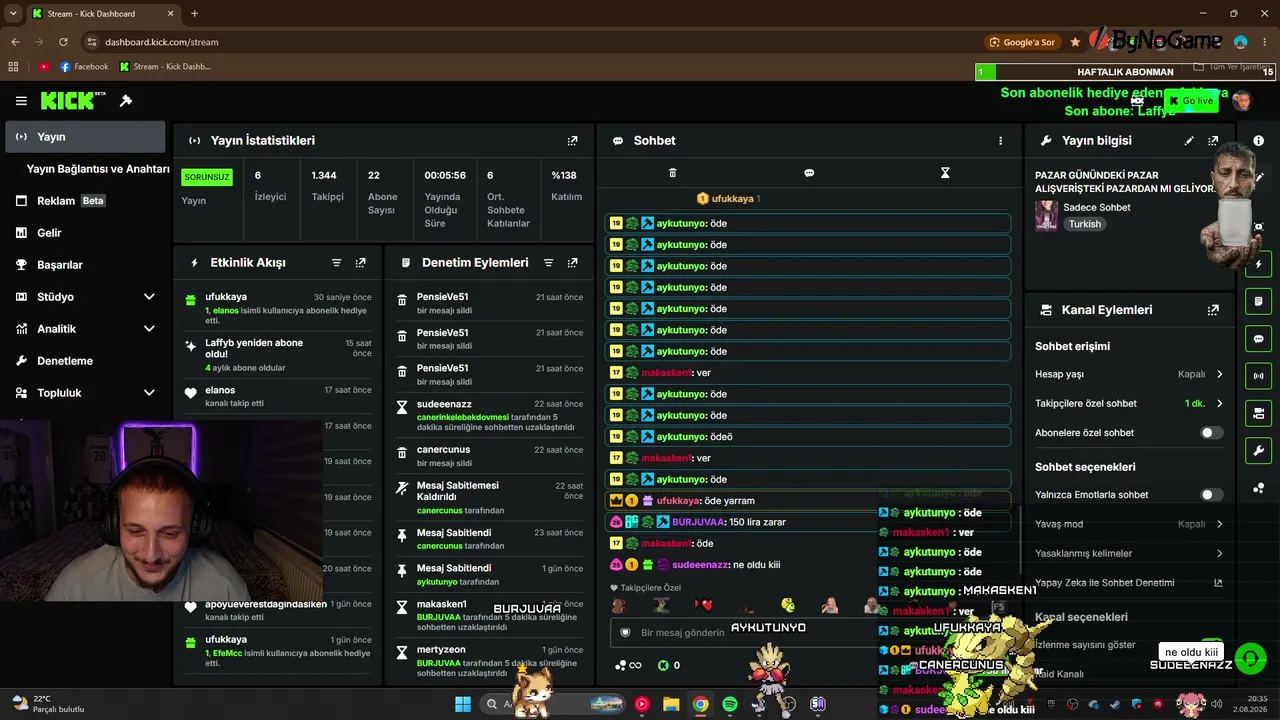This screenshot has width=1280, height=720.
Task: Pop out the Yayın İstatistikleri panel
Action: (x=572, y=141)
